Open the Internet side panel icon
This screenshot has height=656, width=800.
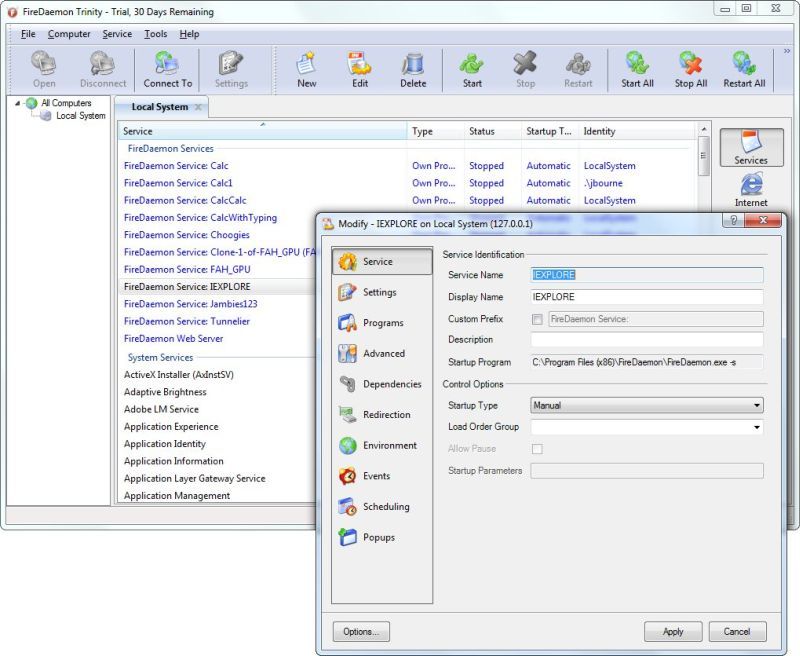coord(751,190)
